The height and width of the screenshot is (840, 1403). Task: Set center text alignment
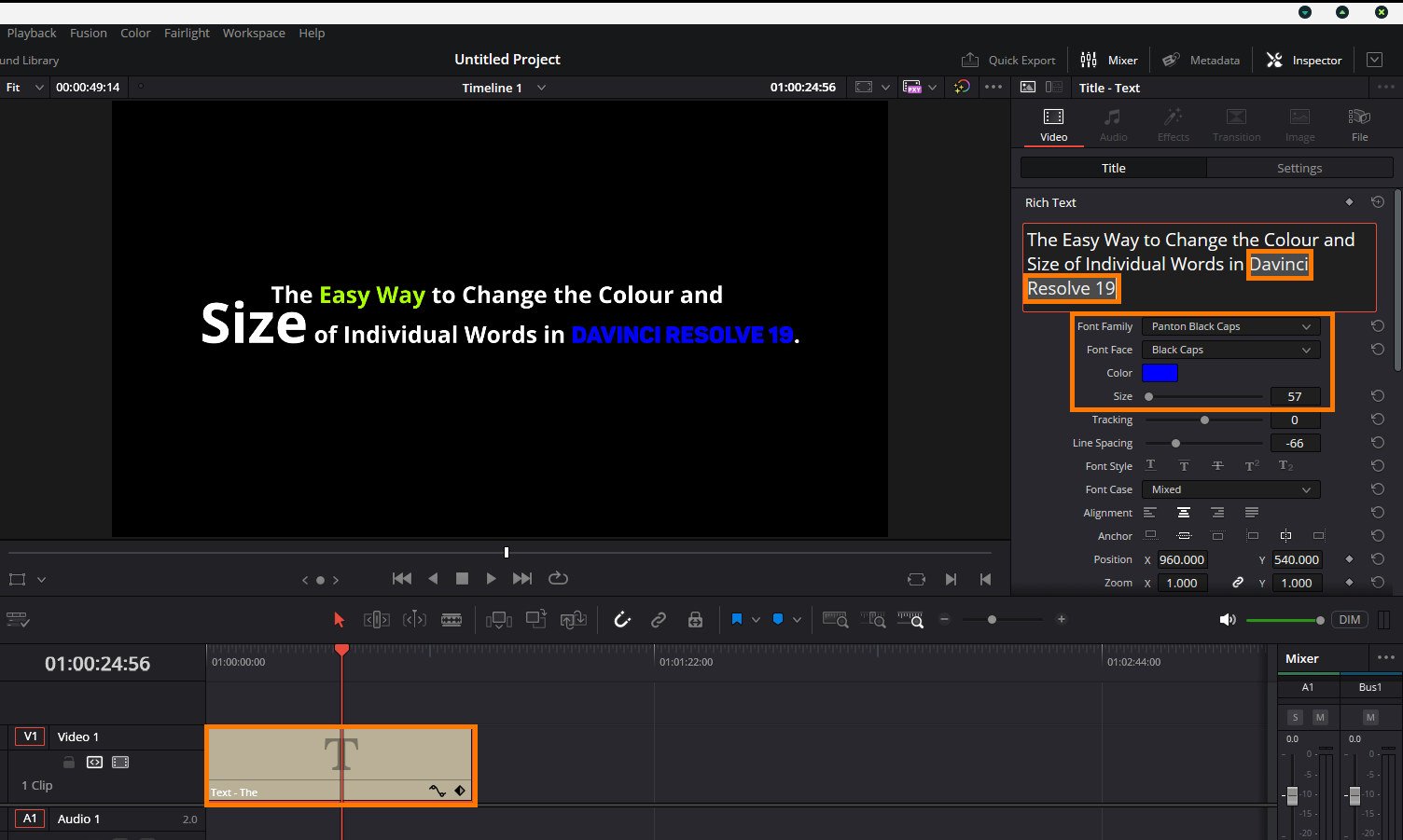tap(1184, 513)
